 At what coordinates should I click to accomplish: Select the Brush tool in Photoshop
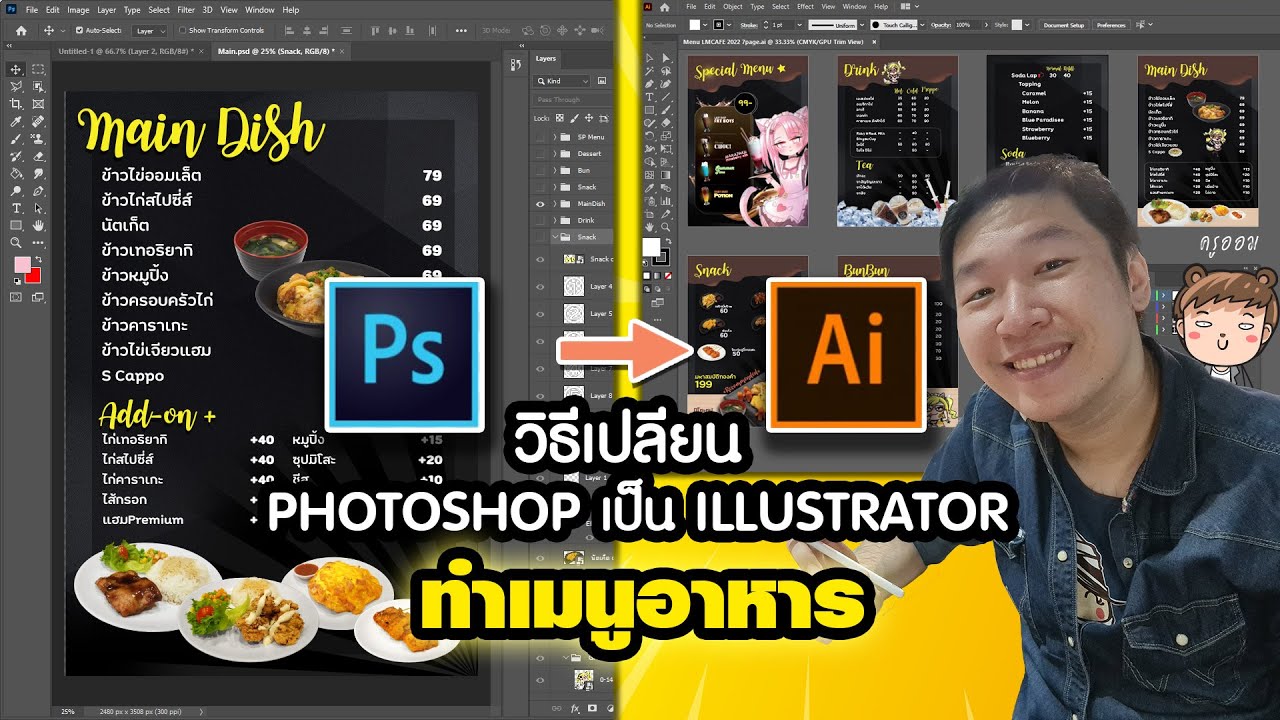click(16, 139)
